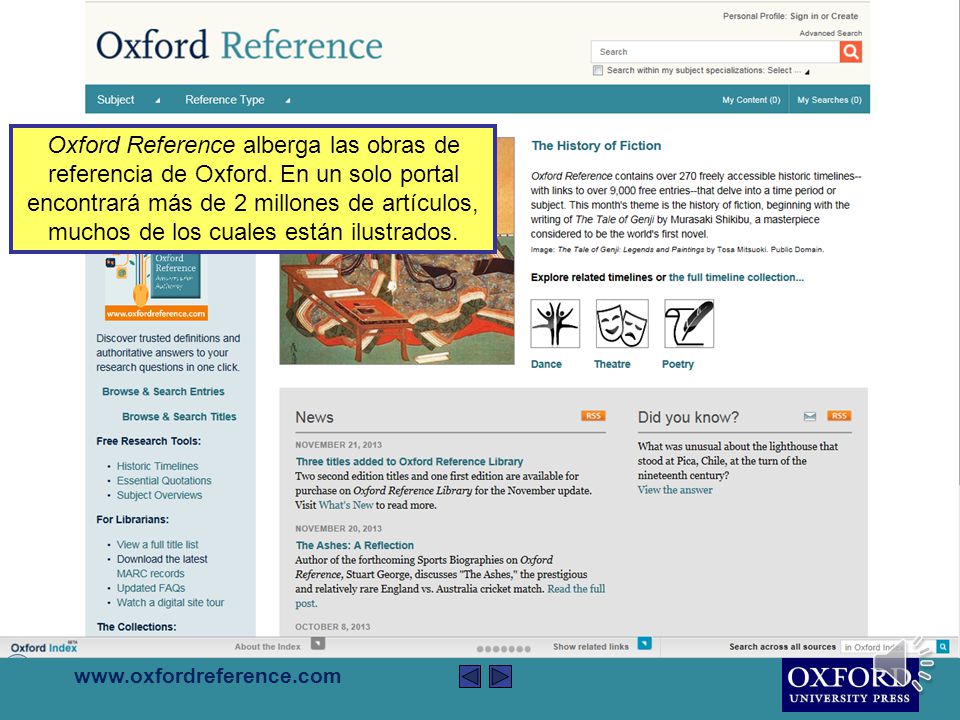Viewport: 960px width, 720px height.
Task: Open Subject Overviews link
Action: point(159,495)
